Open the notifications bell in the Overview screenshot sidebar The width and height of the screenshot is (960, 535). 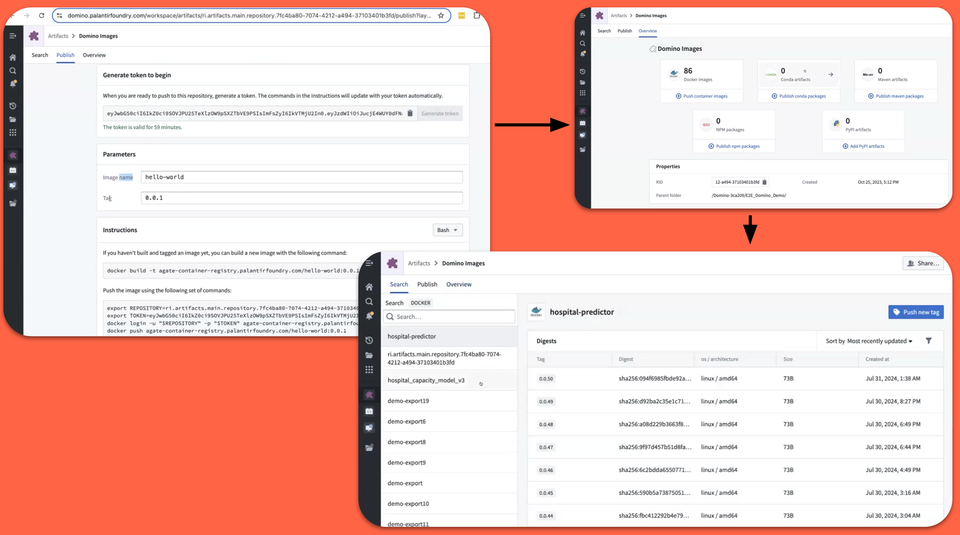coord(582,54)
